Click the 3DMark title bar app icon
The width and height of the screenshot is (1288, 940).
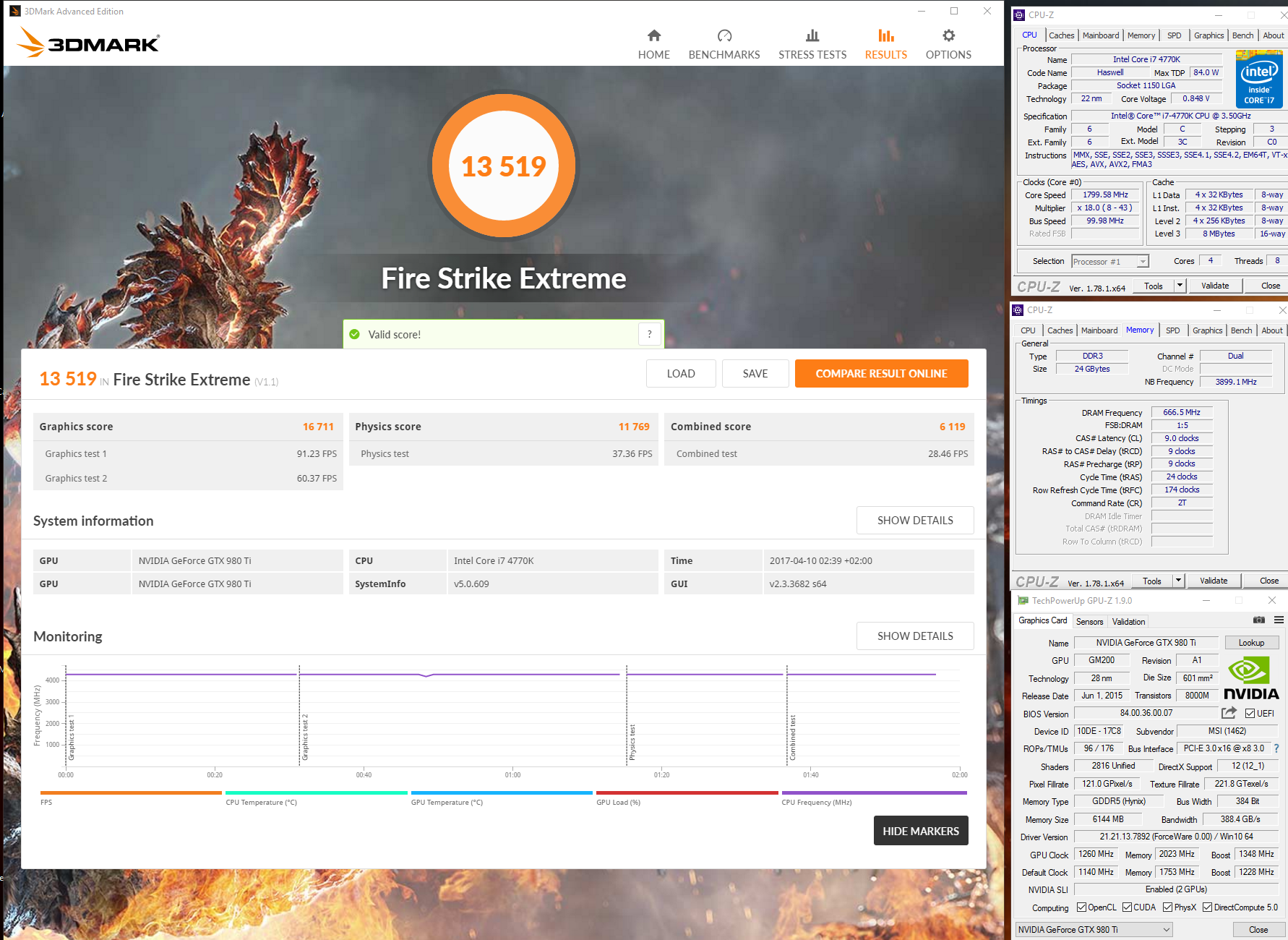point(15,11)
